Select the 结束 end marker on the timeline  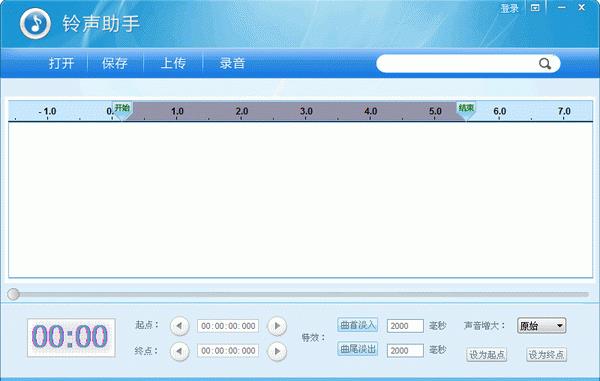click(466, 111)
